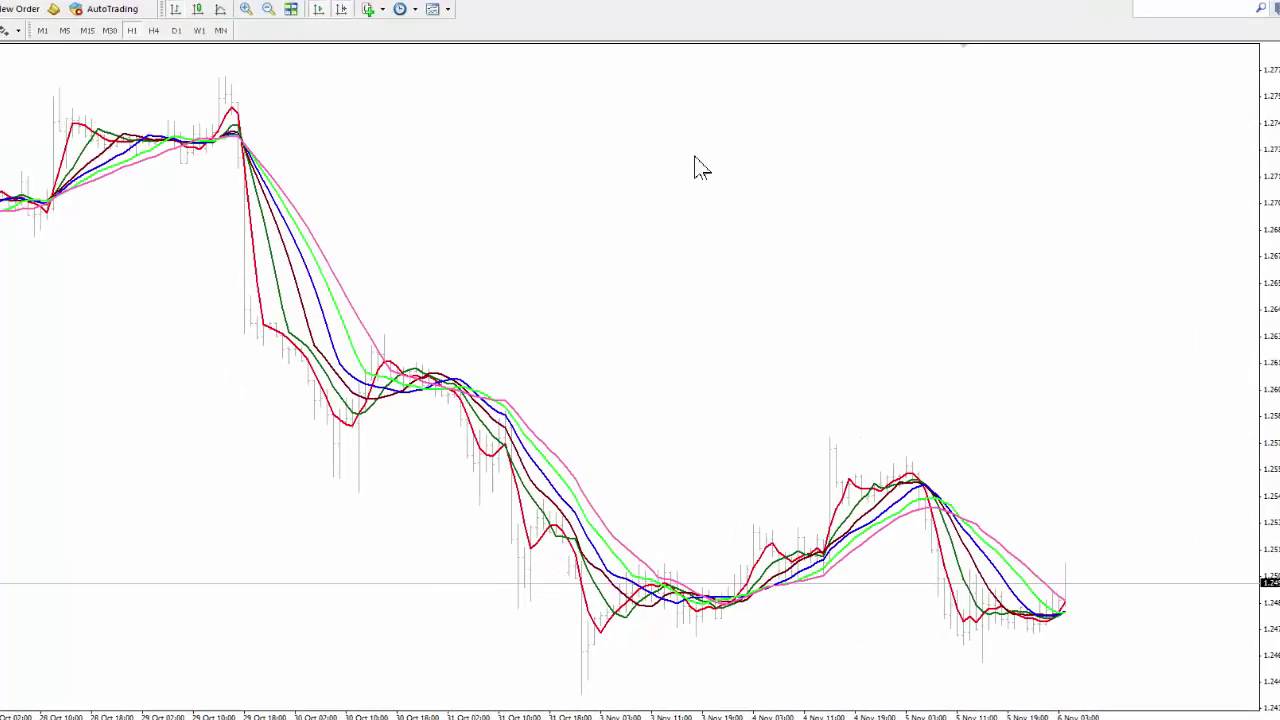This screenshot has height=720, width=1280.
Task: Click the add Indicators icon with green plus
Action: [368, 9]
